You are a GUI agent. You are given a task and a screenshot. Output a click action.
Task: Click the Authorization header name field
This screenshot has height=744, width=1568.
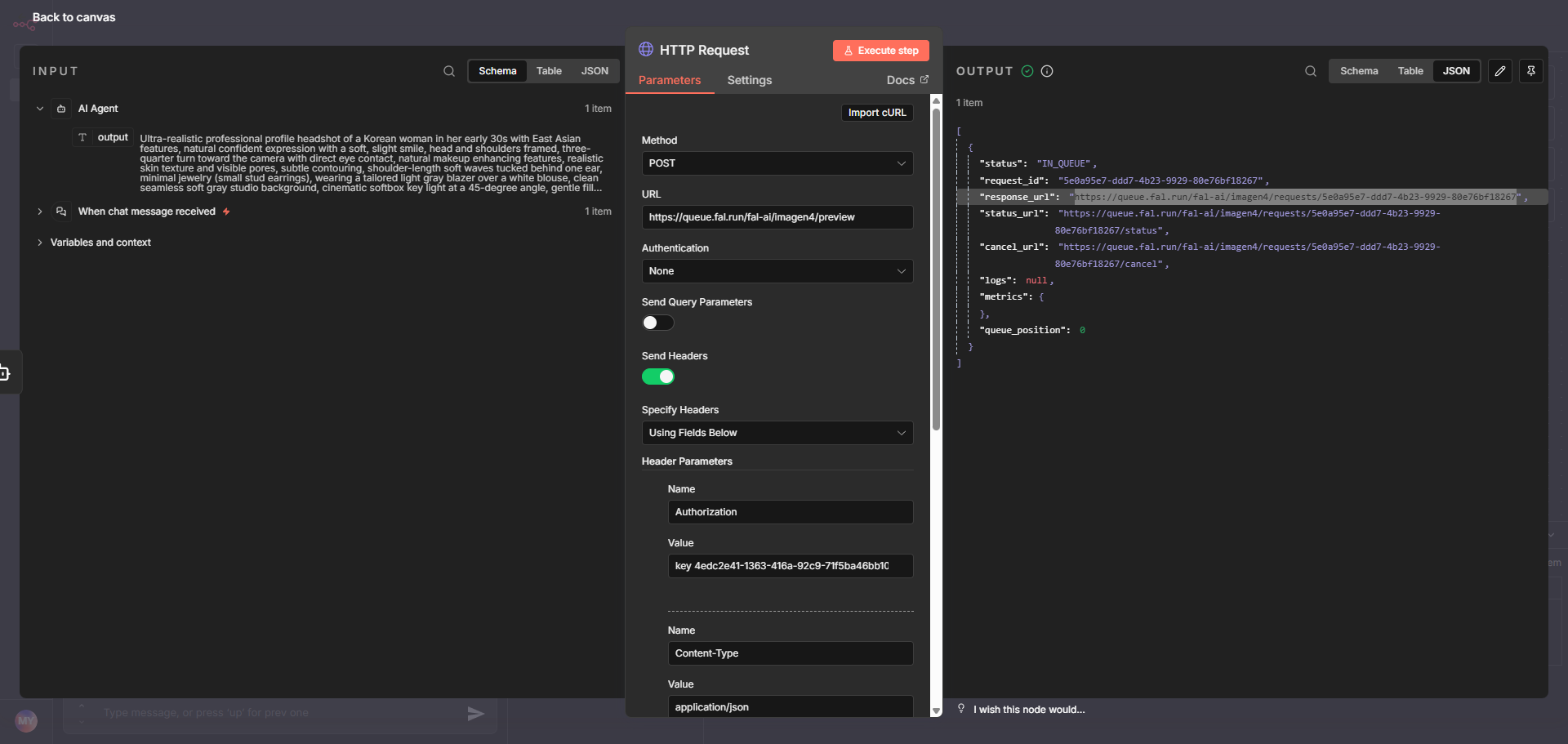791,512
